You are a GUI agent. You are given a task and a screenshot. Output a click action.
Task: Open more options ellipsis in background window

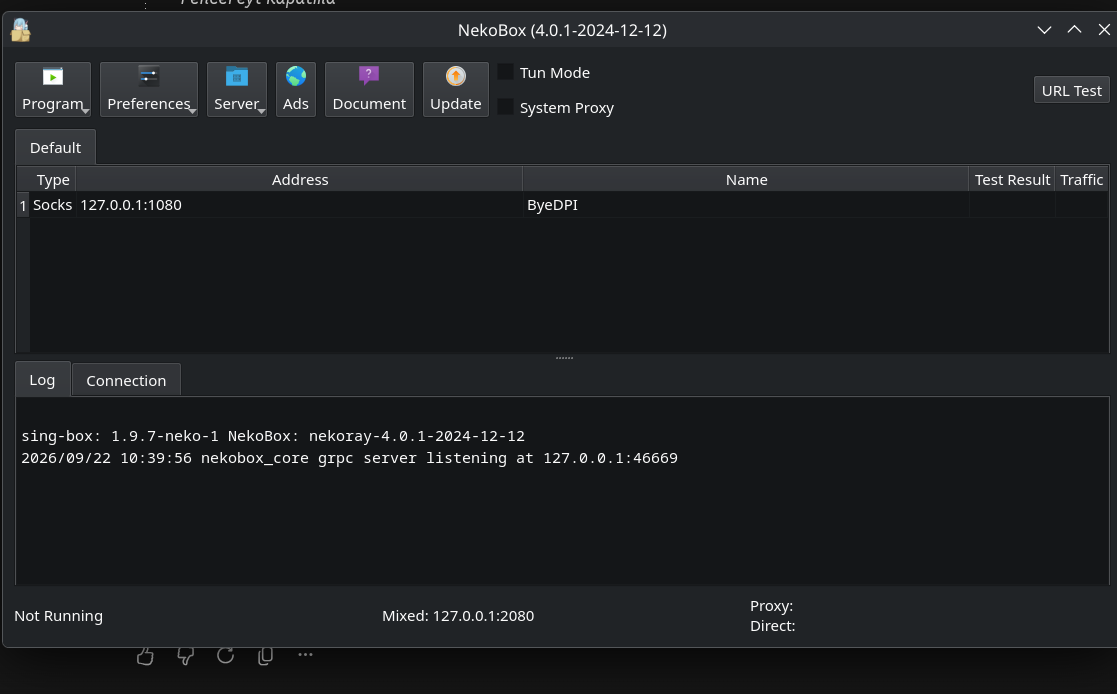(306, 654)
